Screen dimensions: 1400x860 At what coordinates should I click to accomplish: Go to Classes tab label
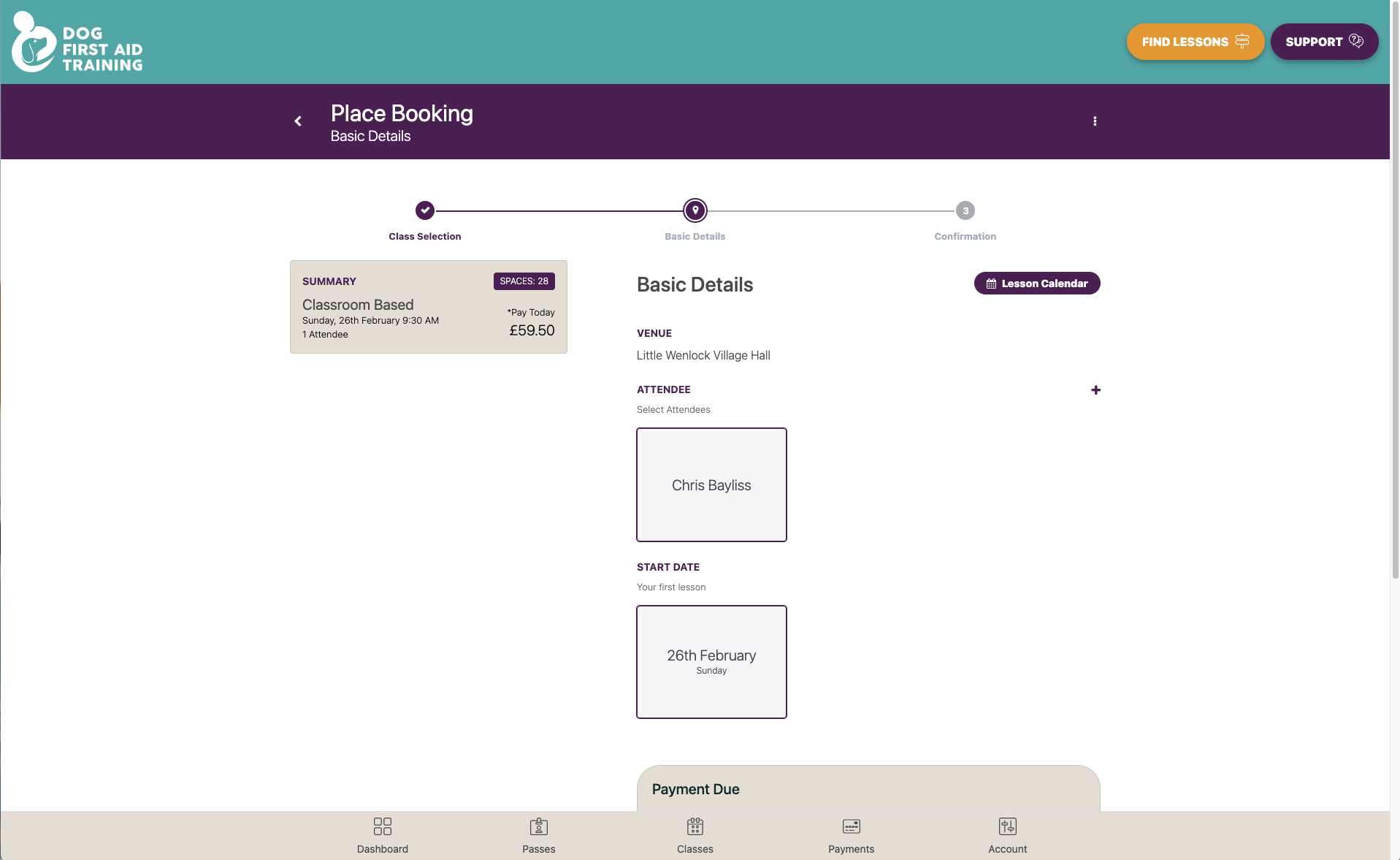695,849
